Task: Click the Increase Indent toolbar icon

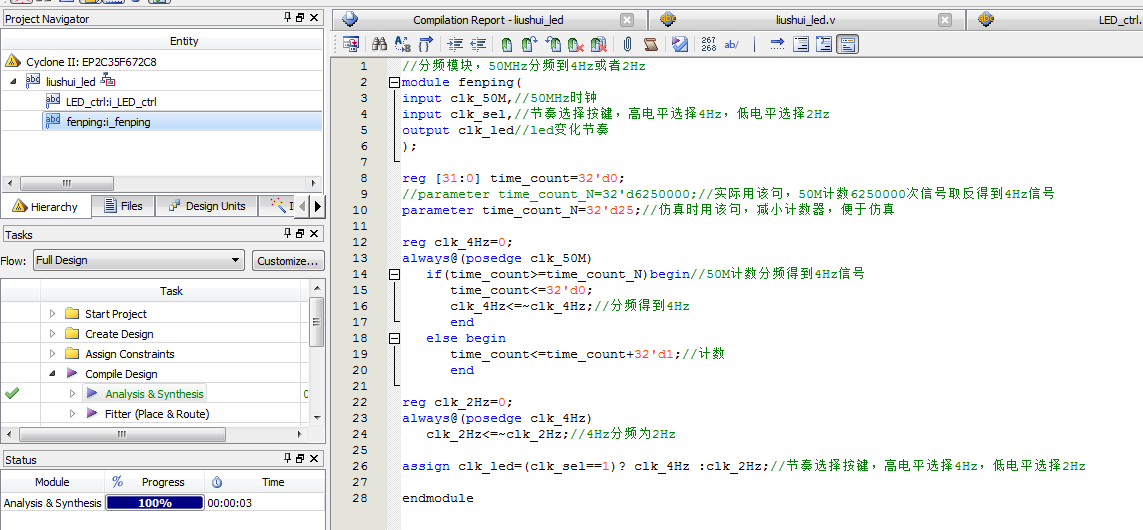Action: pos(455,44)
